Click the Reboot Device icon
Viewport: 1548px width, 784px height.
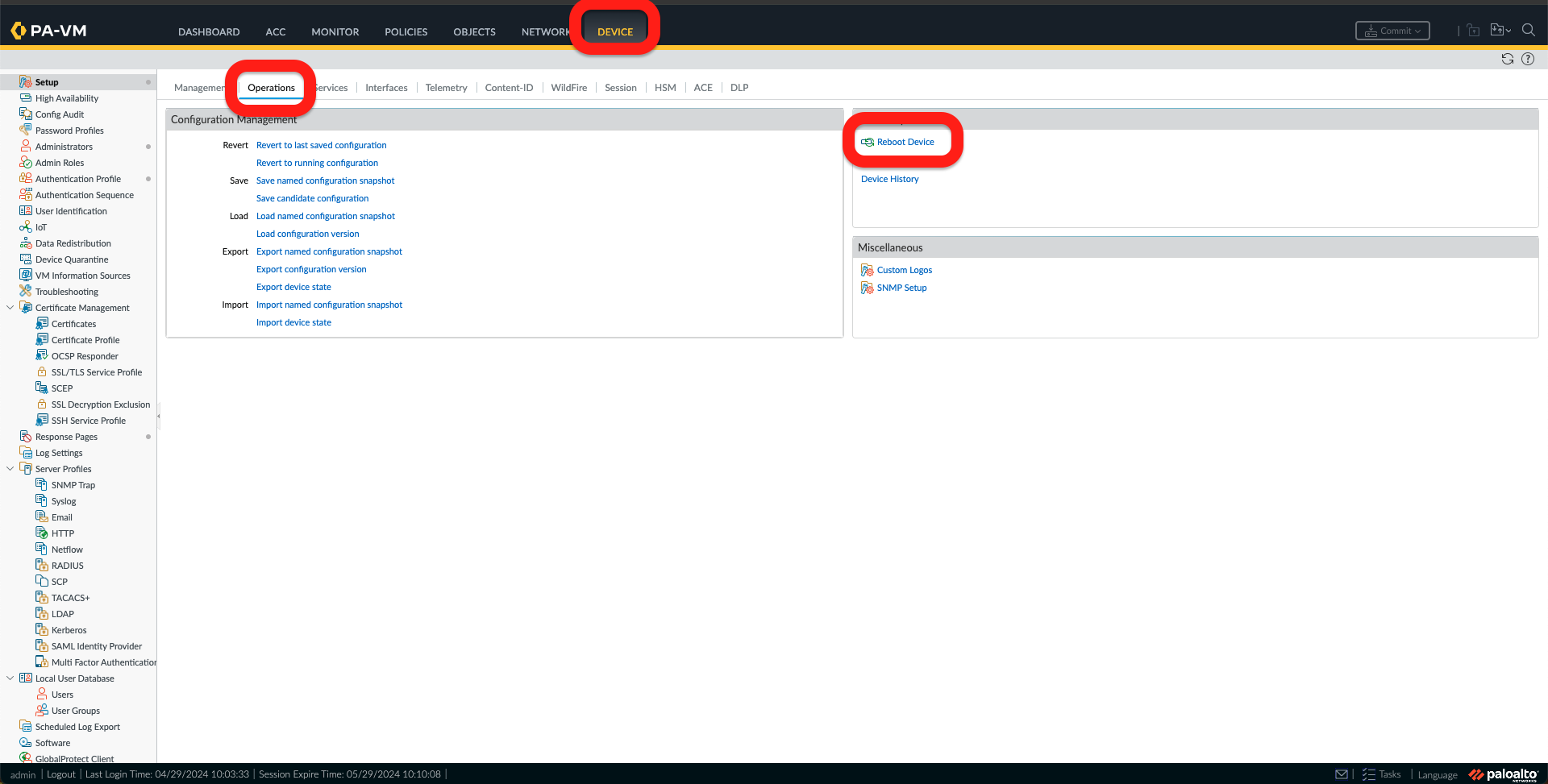click(x=868, y=142)
